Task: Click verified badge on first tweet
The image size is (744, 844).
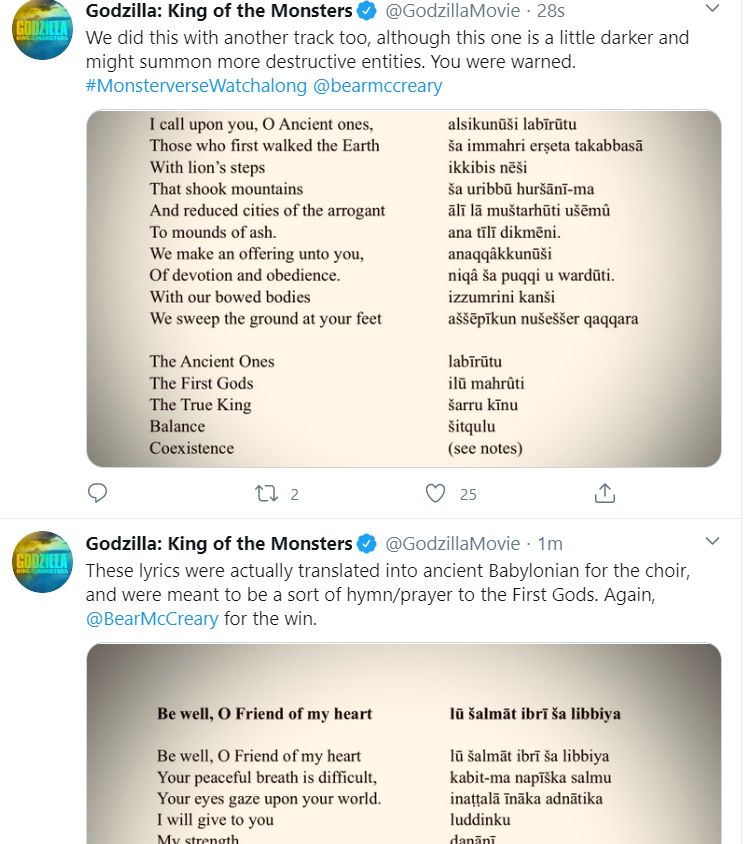Action: (367, 10)
